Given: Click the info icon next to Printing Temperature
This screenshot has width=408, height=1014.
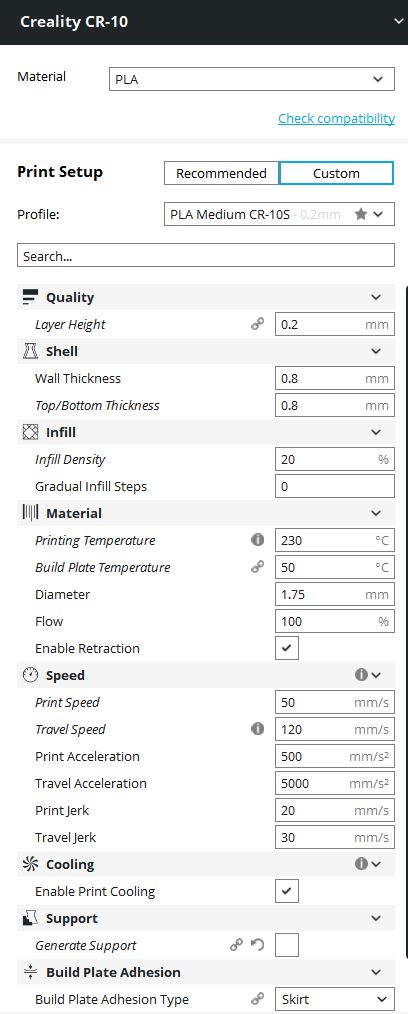Looking at the screenshot, I should [x=257, y=540].
